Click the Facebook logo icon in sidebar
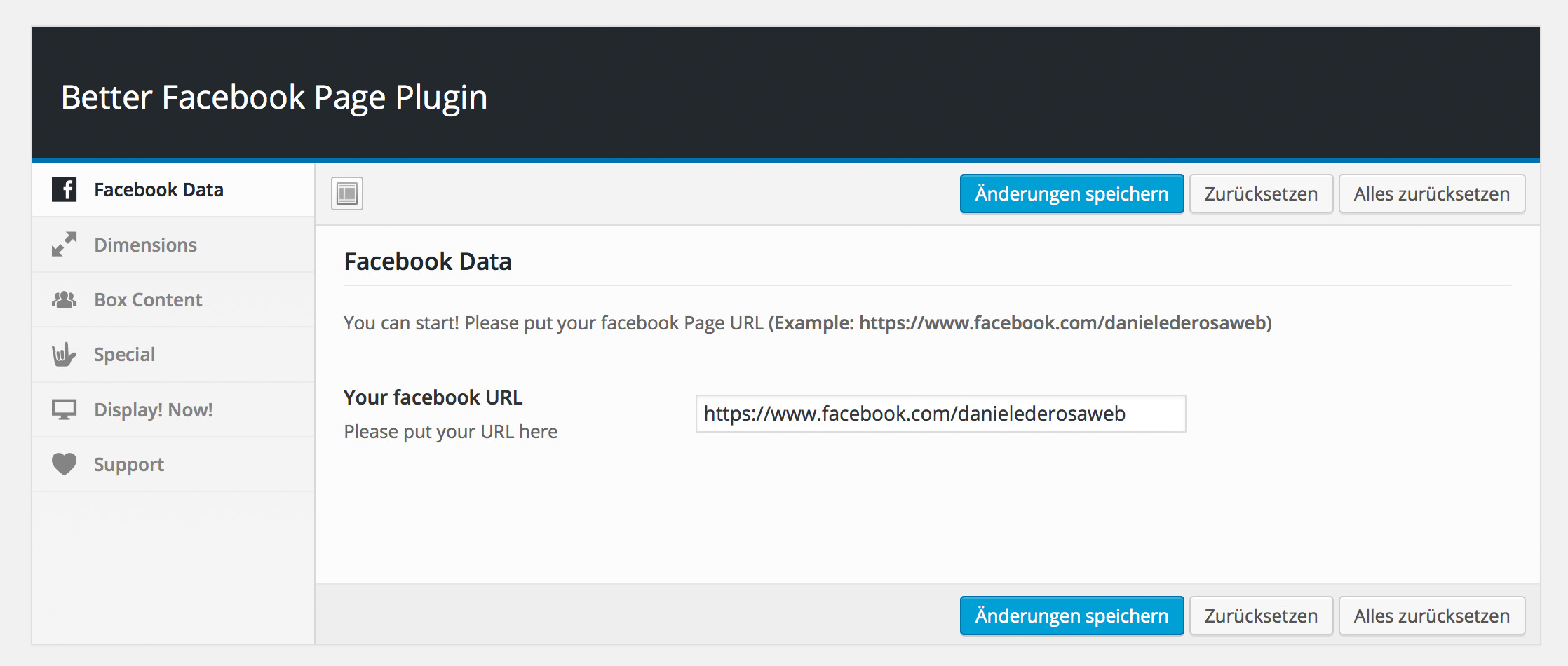Screen dimensions: 1568x666 pos(64,189)
